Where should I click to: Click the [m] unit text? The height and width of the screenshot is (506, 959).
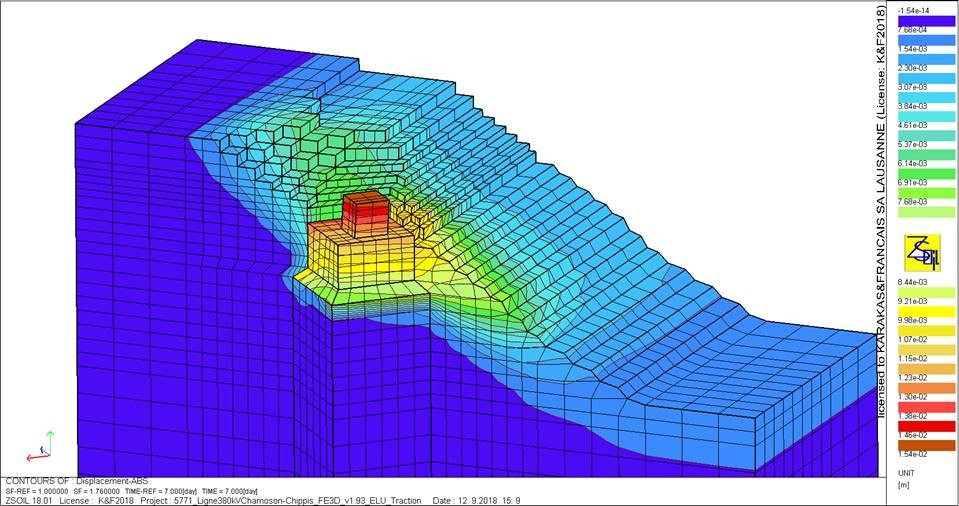[903, 485]
